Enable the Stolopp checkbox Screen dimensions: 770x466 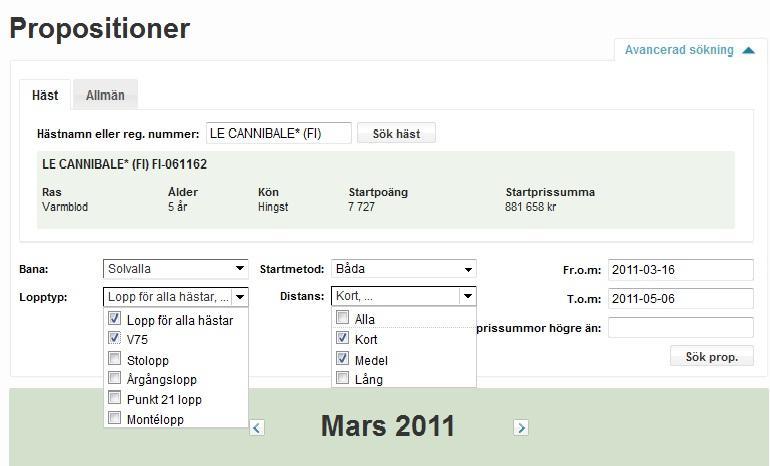click(x=114, y=358)
